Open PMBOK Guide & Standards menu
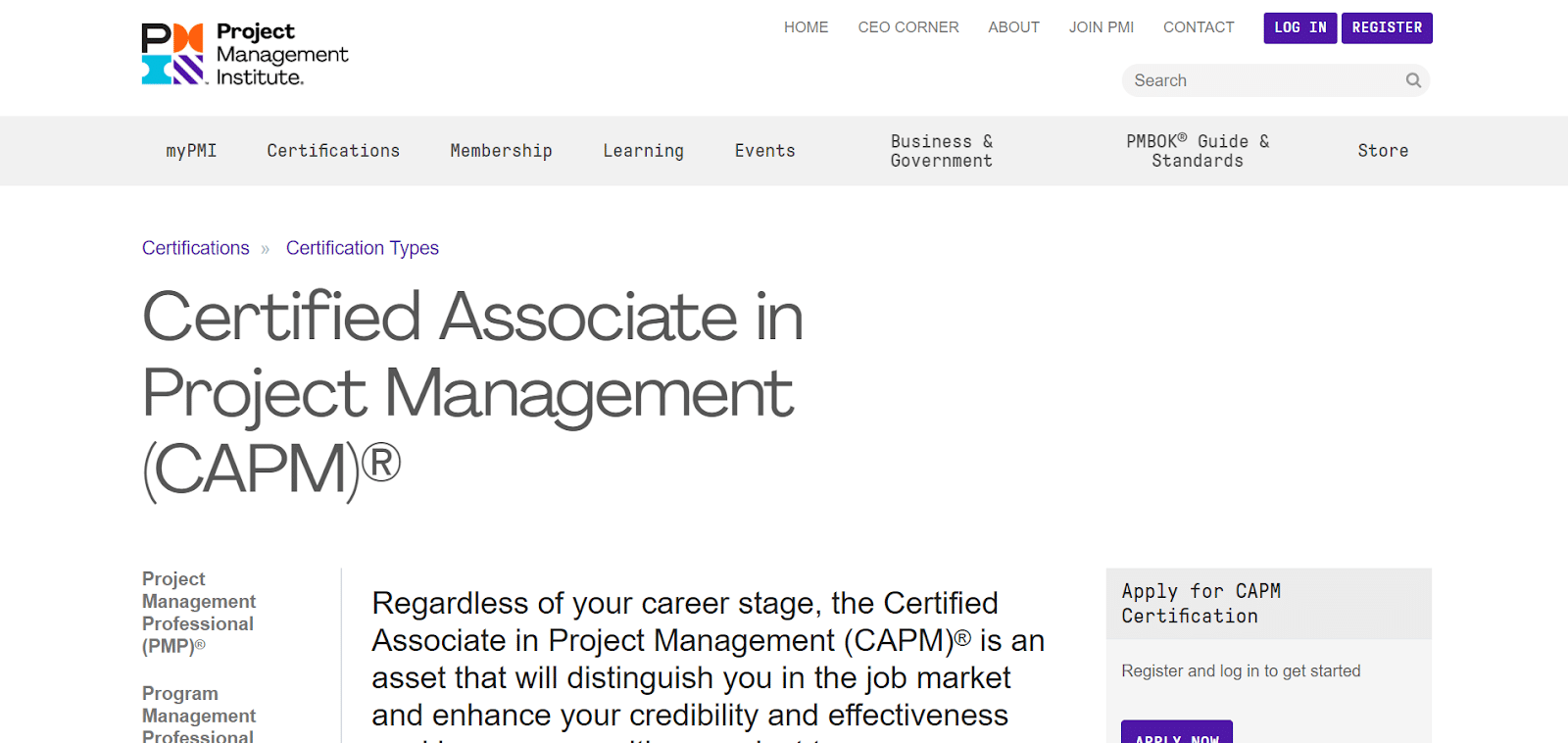 (x=1198, y=151)
